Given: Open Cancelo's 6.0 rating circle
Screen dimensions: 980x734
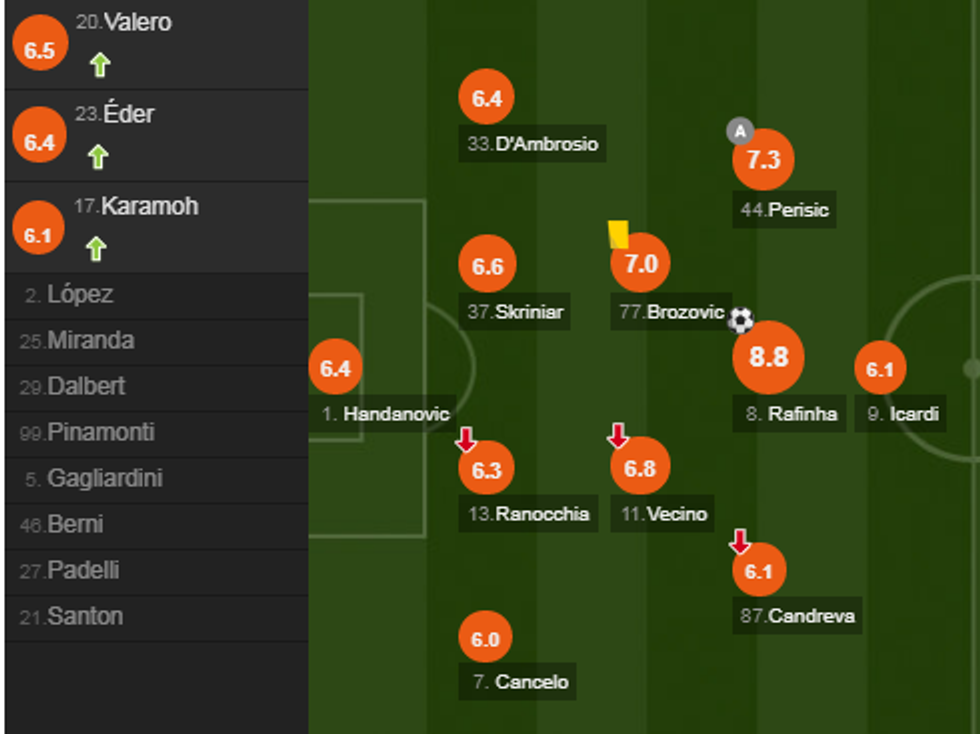Looking at the screenshot, I should pos(485,639).
